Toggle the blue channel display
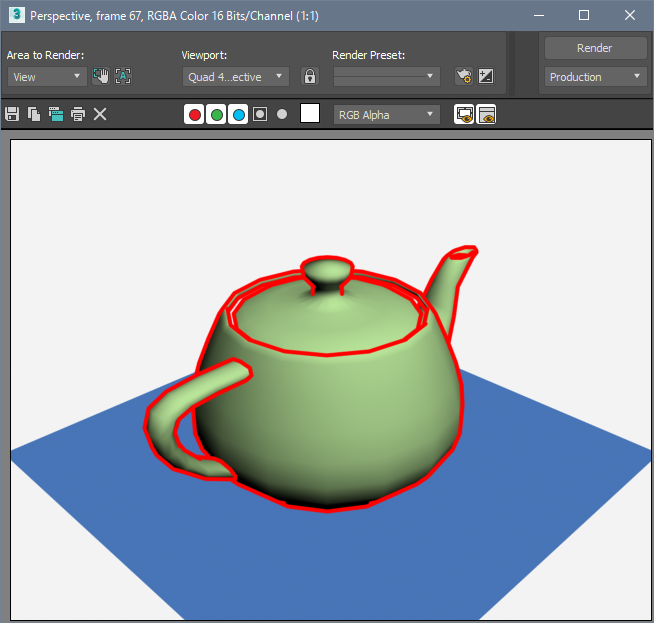654x623 pixels. pyautogui.click(x=238, y=114)
